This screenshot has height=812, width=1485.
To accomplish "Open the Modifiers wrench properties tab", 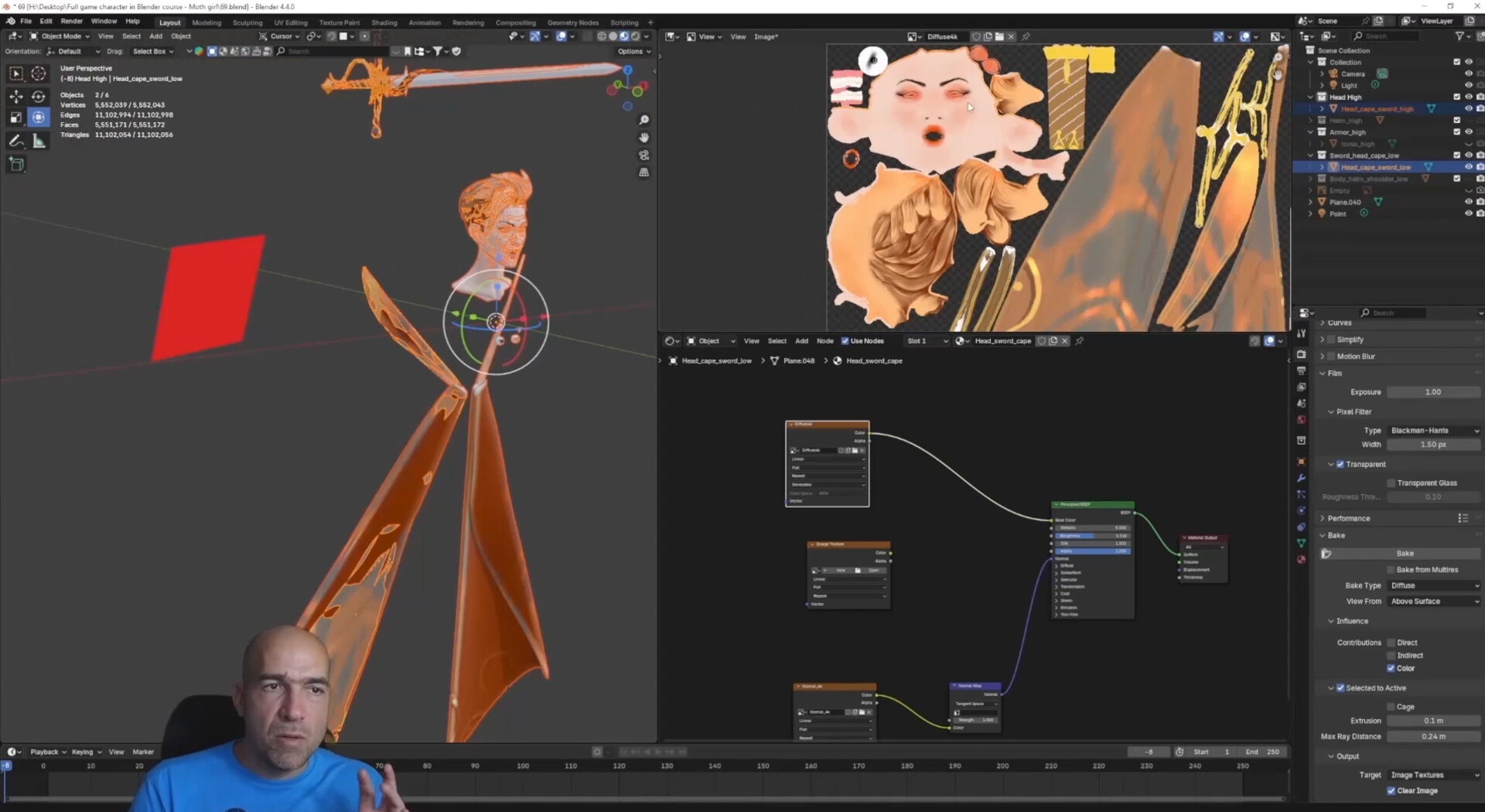I will (1302, 478).
